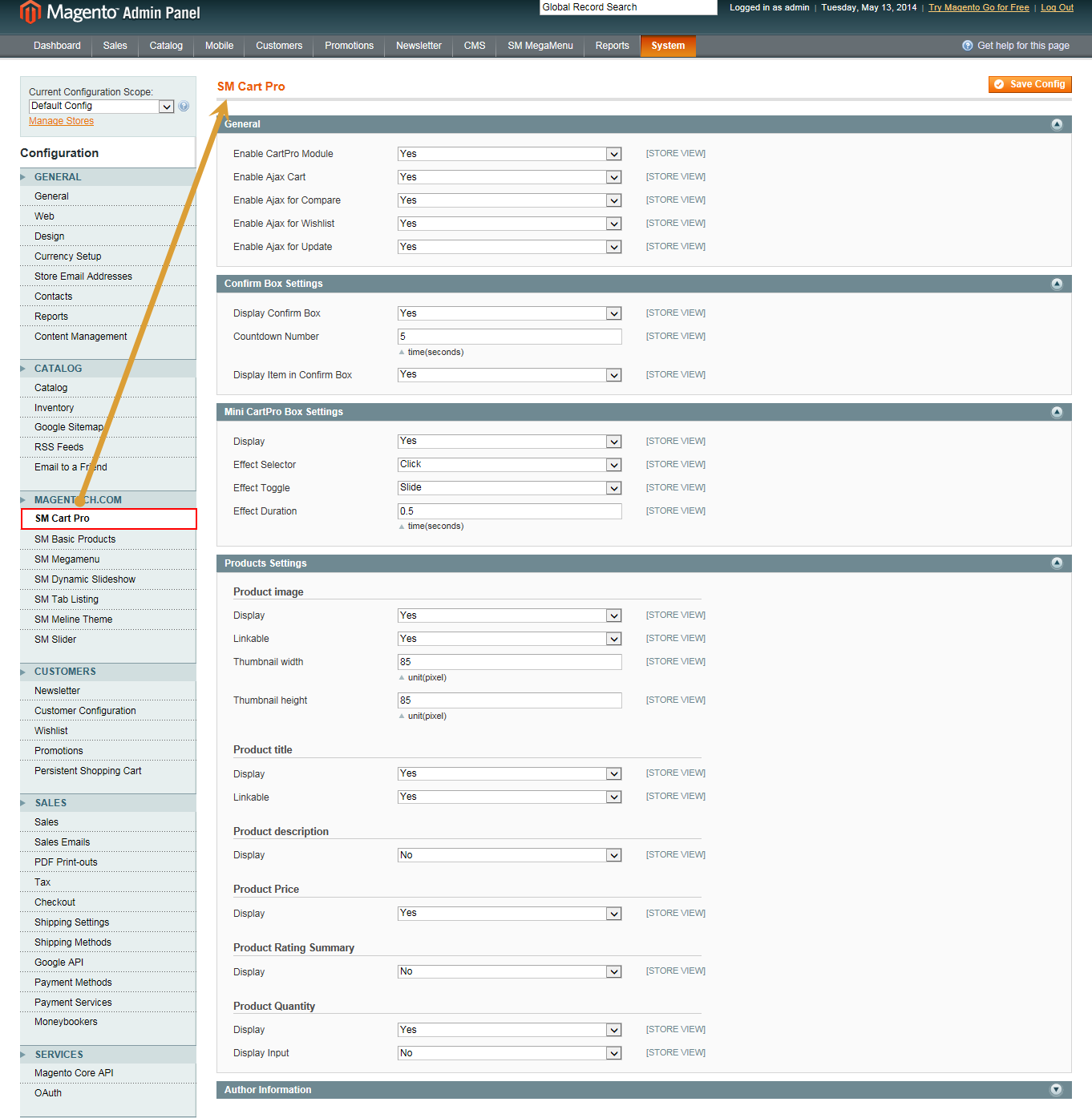Open SM Megamenu configuration in sidebar

[x=67, y=559]
